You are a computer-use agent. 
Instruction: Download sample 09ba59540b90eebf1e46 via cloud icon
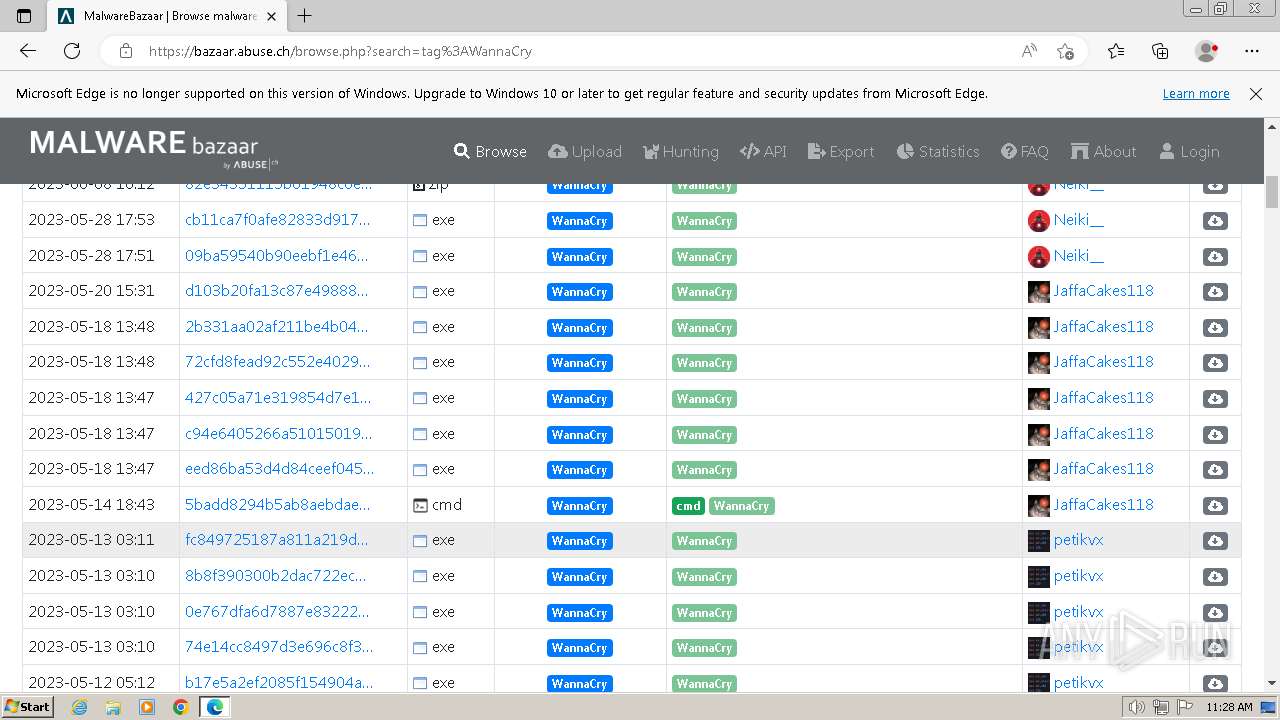tap(1215, 257)
